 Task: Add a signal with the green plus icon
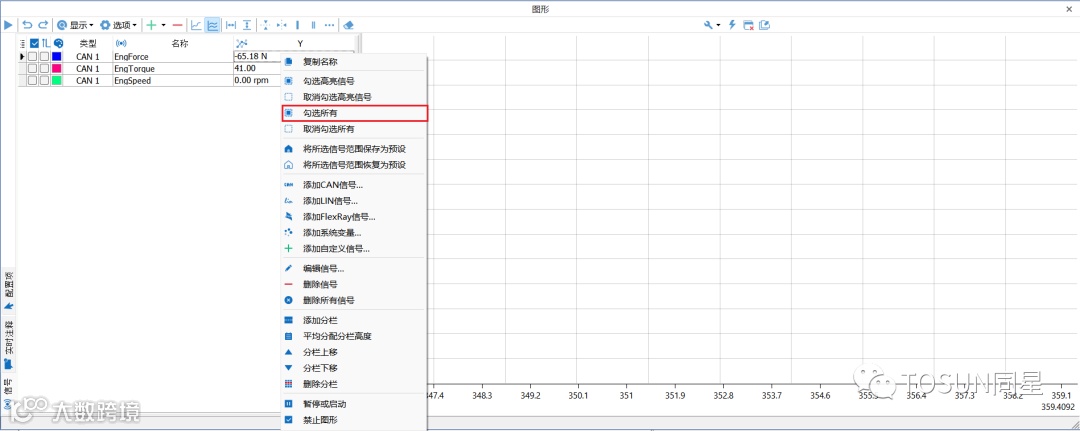[x=152, y=25]
